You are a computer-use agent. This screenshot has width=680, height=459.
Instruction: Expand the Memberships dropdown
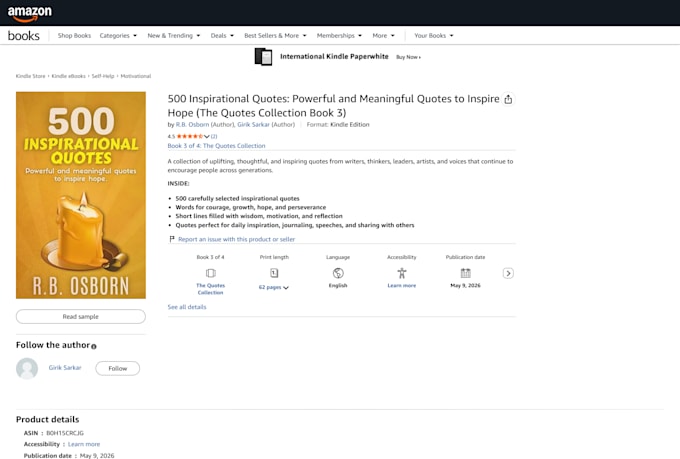pos(339,36)
